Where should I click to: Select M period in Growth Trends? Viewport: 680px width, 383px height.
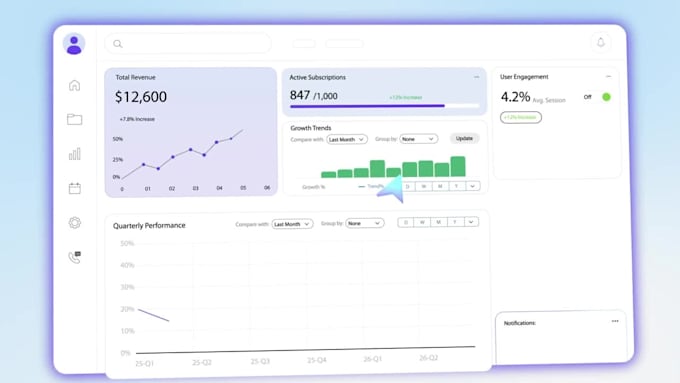440,186
